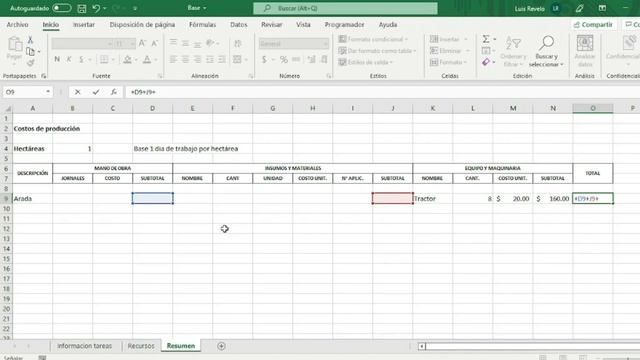The height and width of the screenshot is (360, 640).
Task: Open the Fórmulas tab
Action: tap(202, 24)
